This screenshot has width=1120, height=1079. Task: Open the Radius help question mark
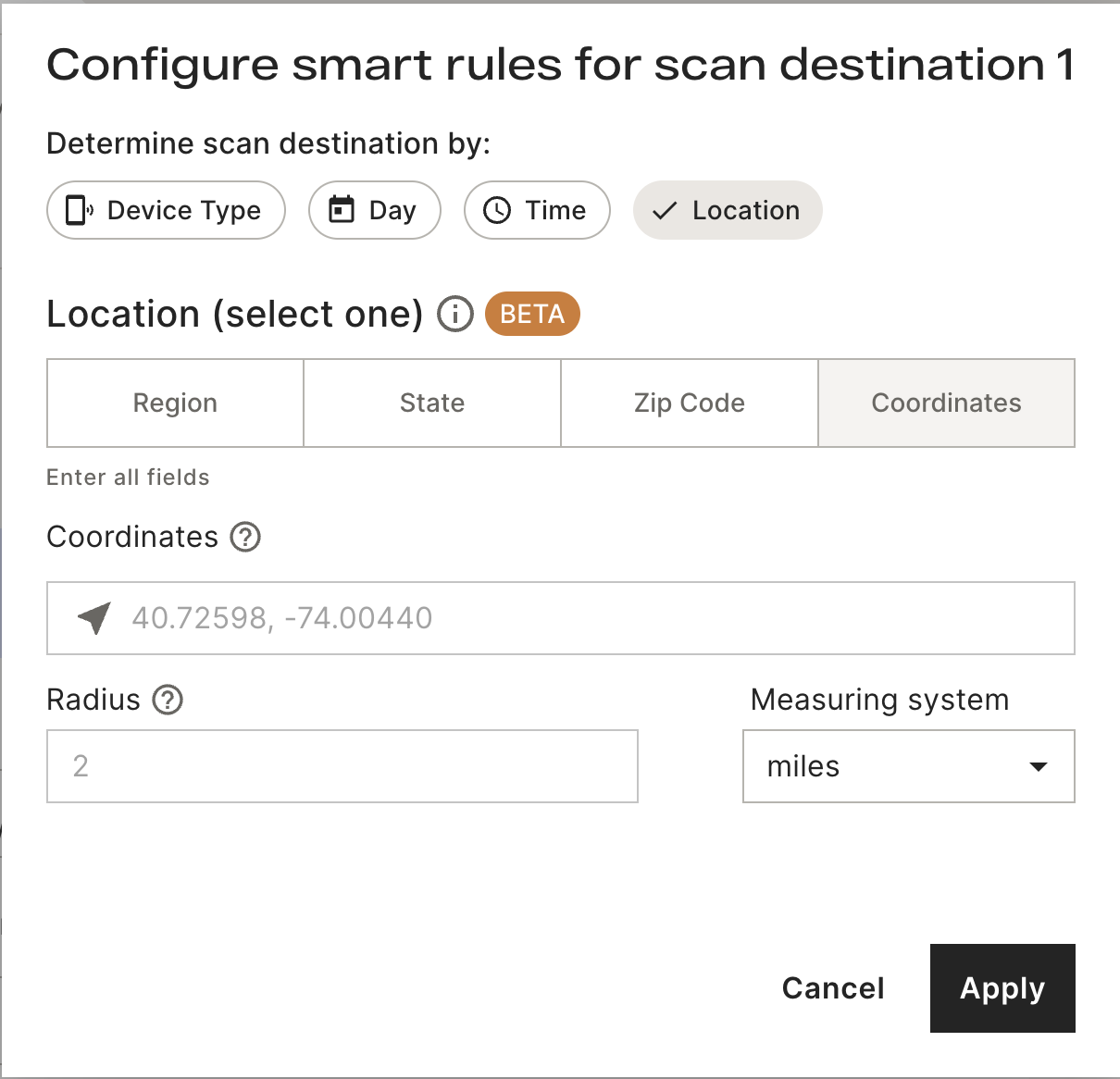(168, 700)
